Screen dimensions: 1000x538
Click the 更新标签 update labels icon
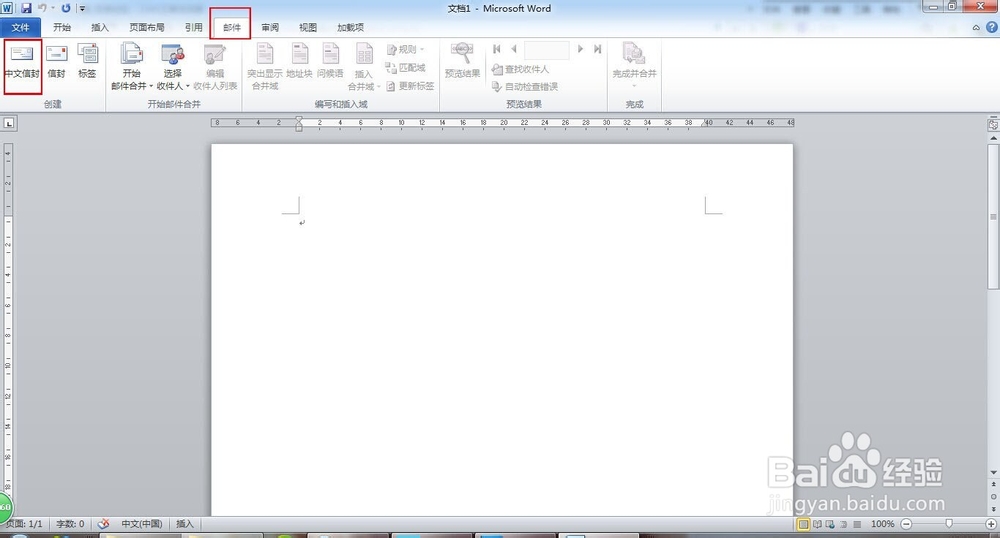tap(410, 85)
